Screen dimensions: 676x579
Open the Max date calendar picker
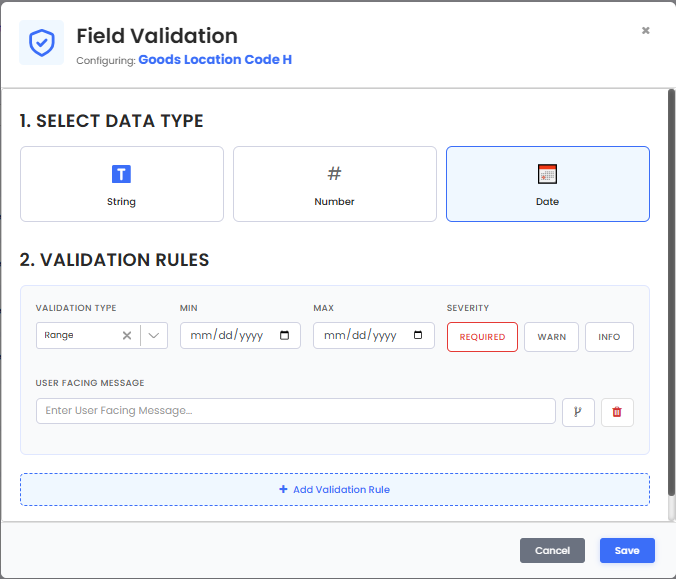coord(418,335)
